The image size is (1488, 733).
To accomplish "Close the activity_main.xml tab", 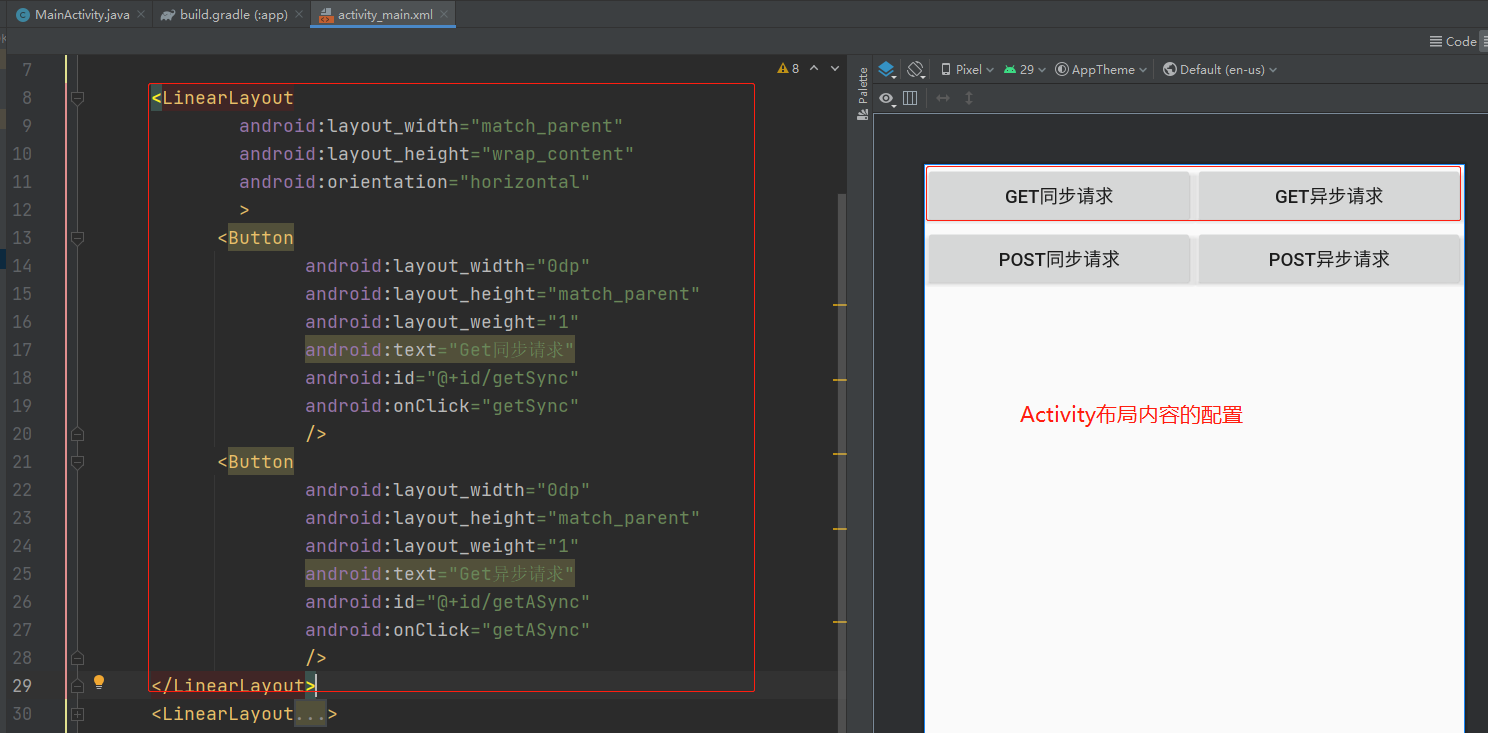I will coord(444,15).
